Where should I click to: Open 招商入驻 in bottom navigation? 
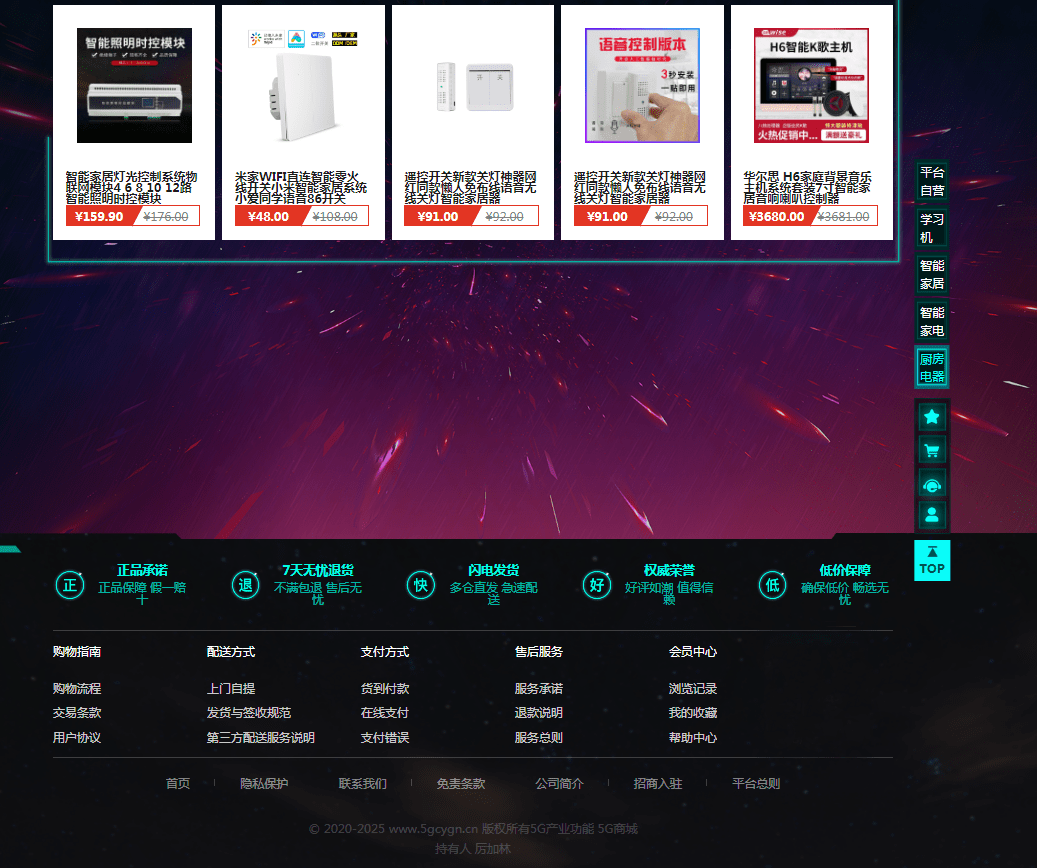[x=658, y=783]
